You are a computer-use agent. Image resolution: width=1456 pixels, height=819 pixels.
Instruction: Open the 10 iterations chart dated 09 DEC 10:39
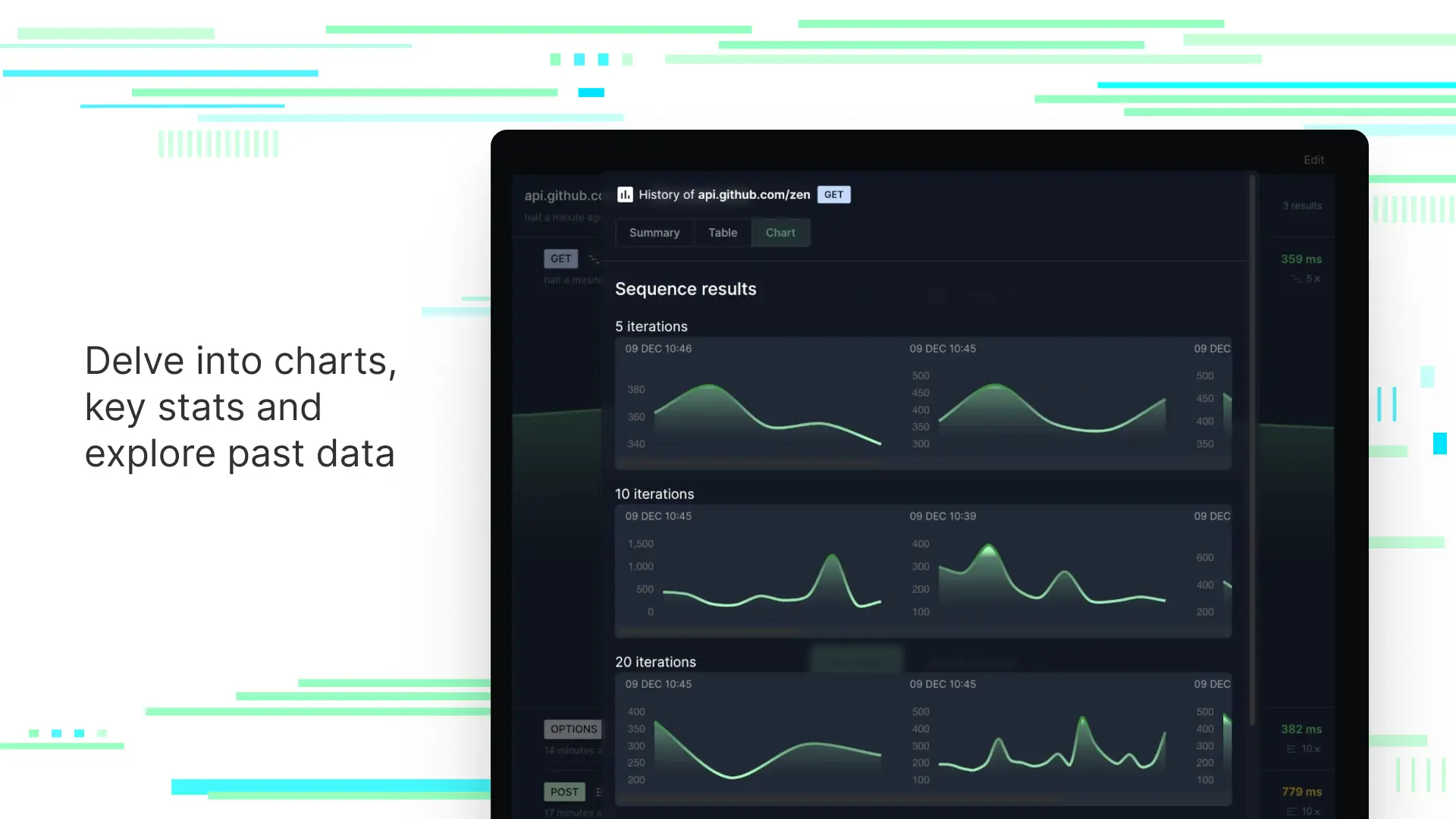[1037, 570]
